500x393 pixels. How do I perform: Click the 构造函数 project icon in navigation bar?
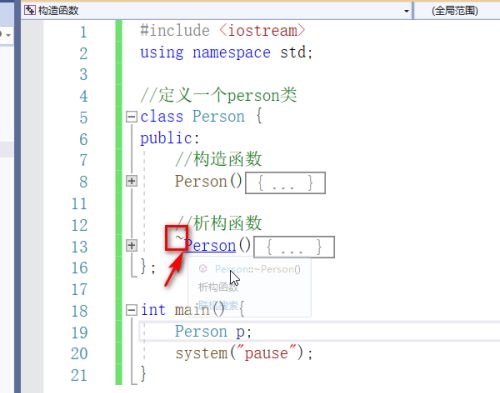(x=29, y=10)
